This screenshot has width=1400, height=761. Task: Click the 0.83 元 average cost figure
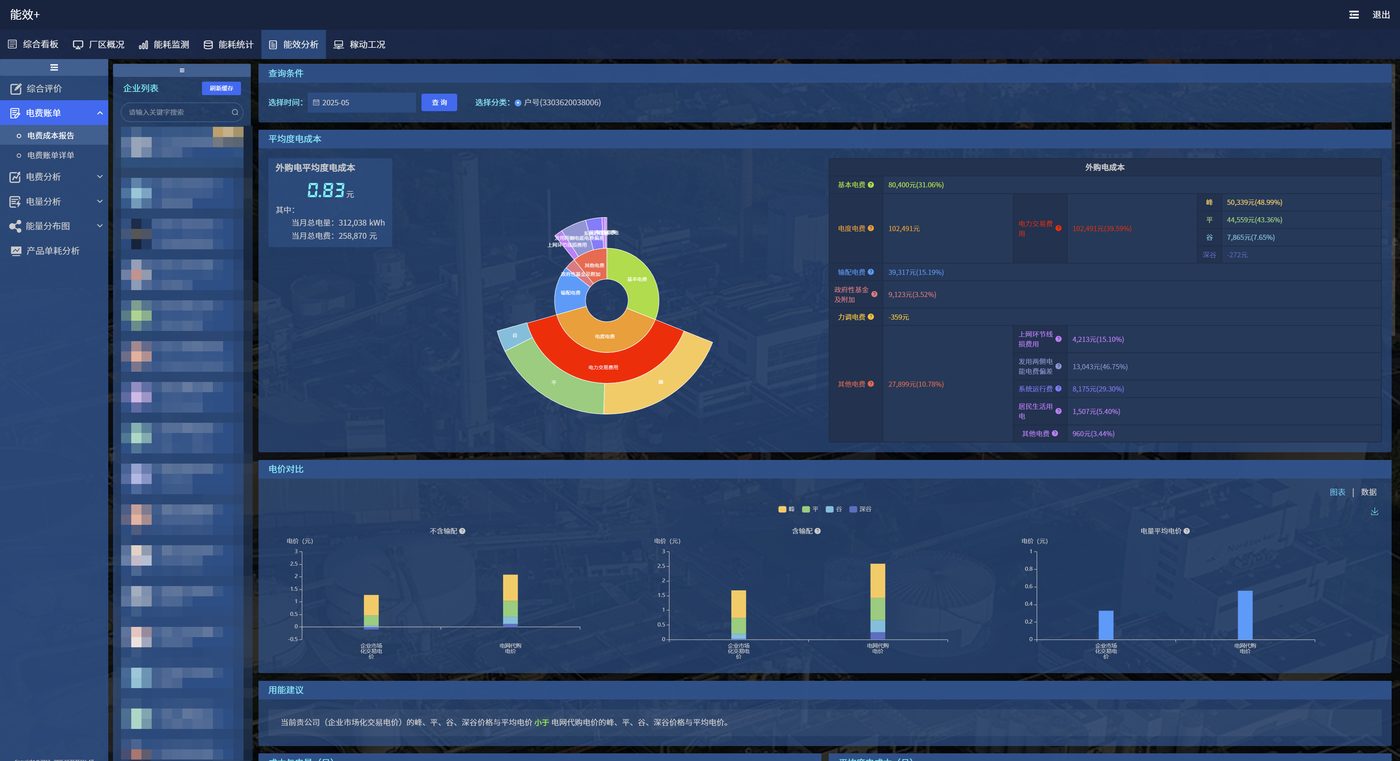click(330, 191)
